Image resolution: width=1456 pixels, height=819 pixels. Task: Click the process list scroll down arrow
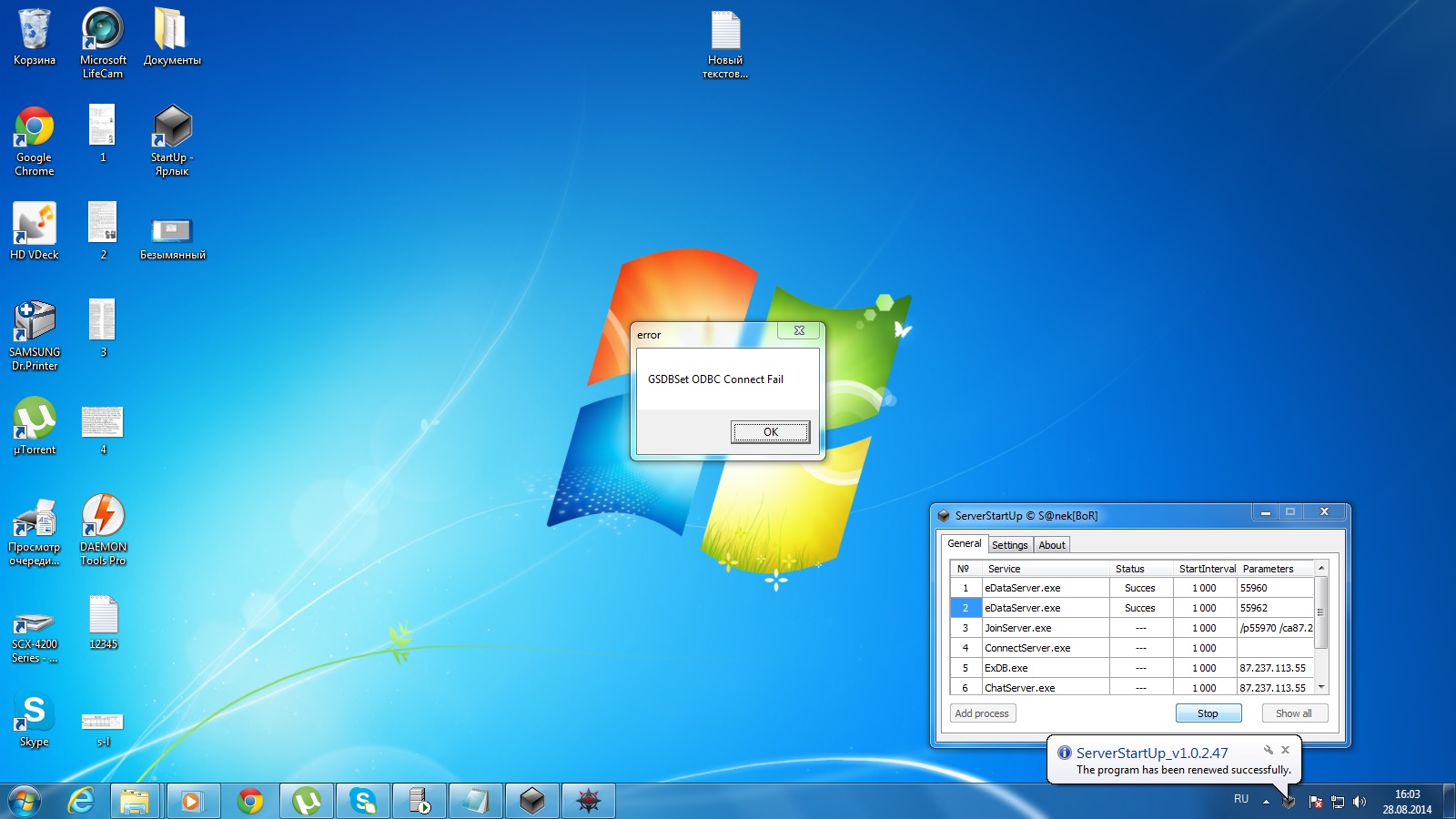coord(1321,688)
